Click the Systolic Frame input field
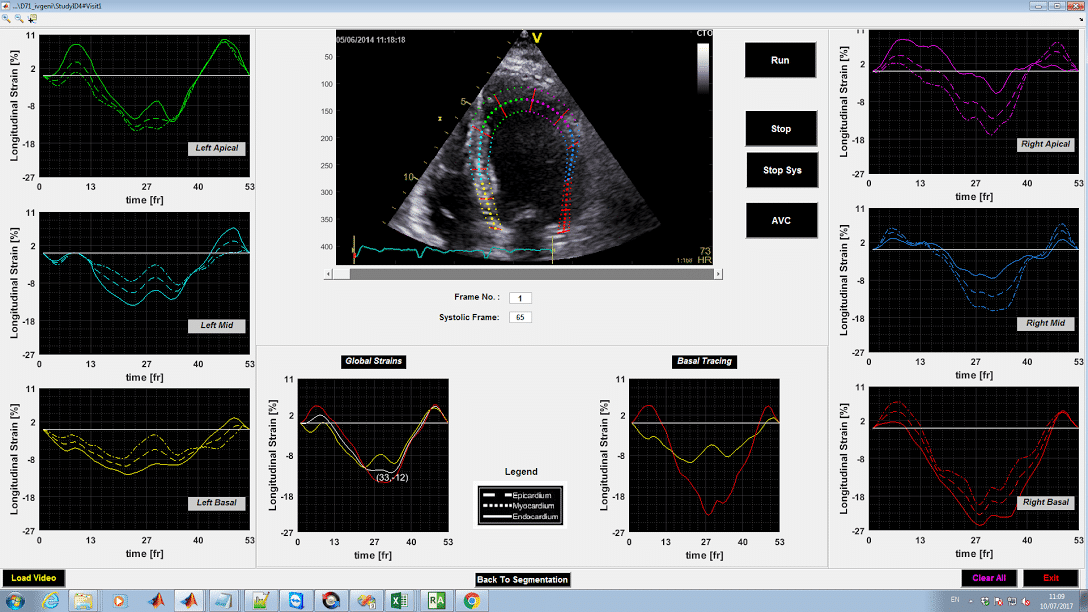The image size is (1088, 612). click(x=520, y=317)
